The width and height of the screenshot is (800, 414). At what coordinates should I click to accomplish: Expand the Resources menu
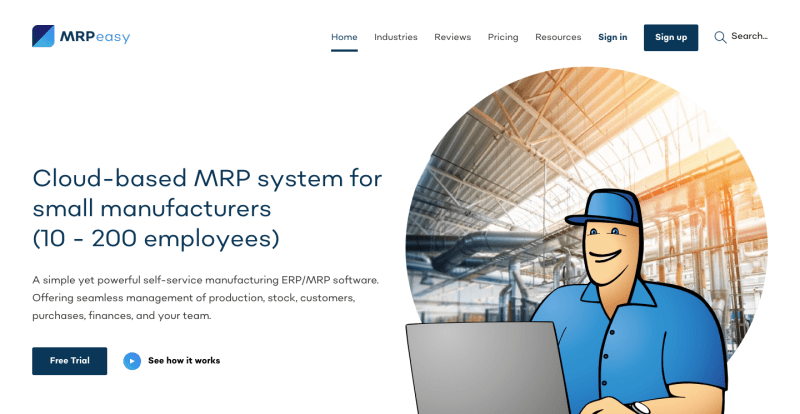558,37
